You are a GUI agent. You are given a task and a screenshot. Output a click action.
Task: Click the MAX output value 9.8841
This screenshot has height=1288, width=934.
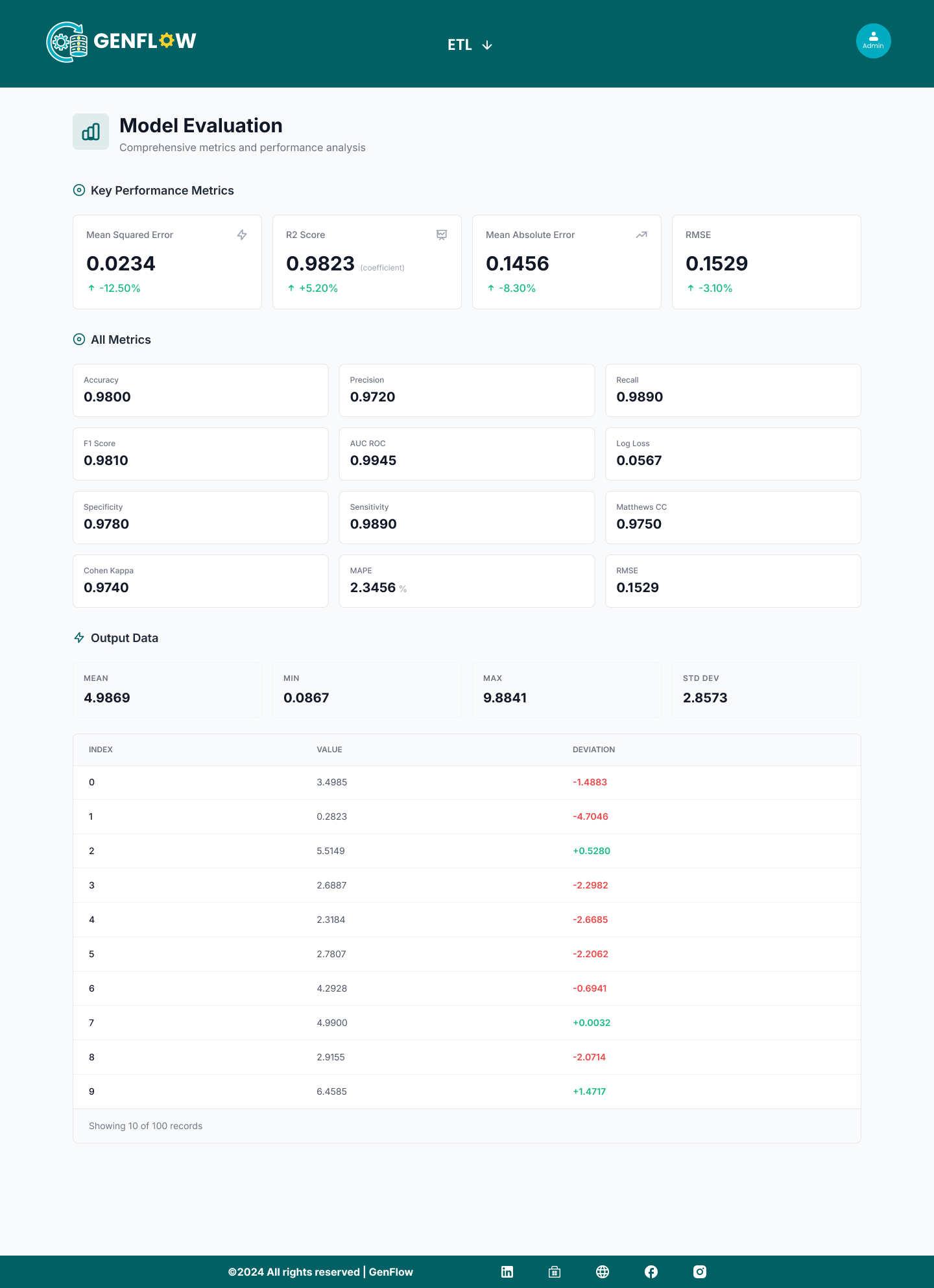tap(505, 698)
